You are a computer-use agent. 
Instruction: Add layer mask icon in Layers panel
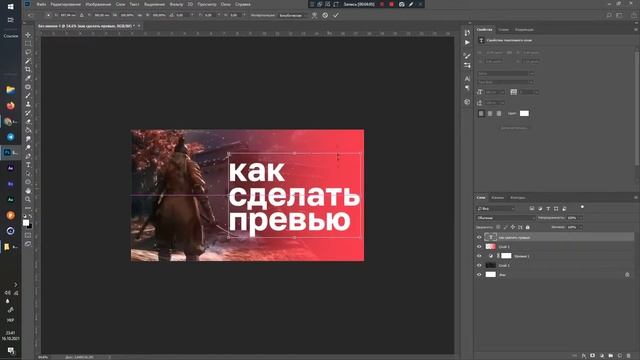click(x=592, y=356)
